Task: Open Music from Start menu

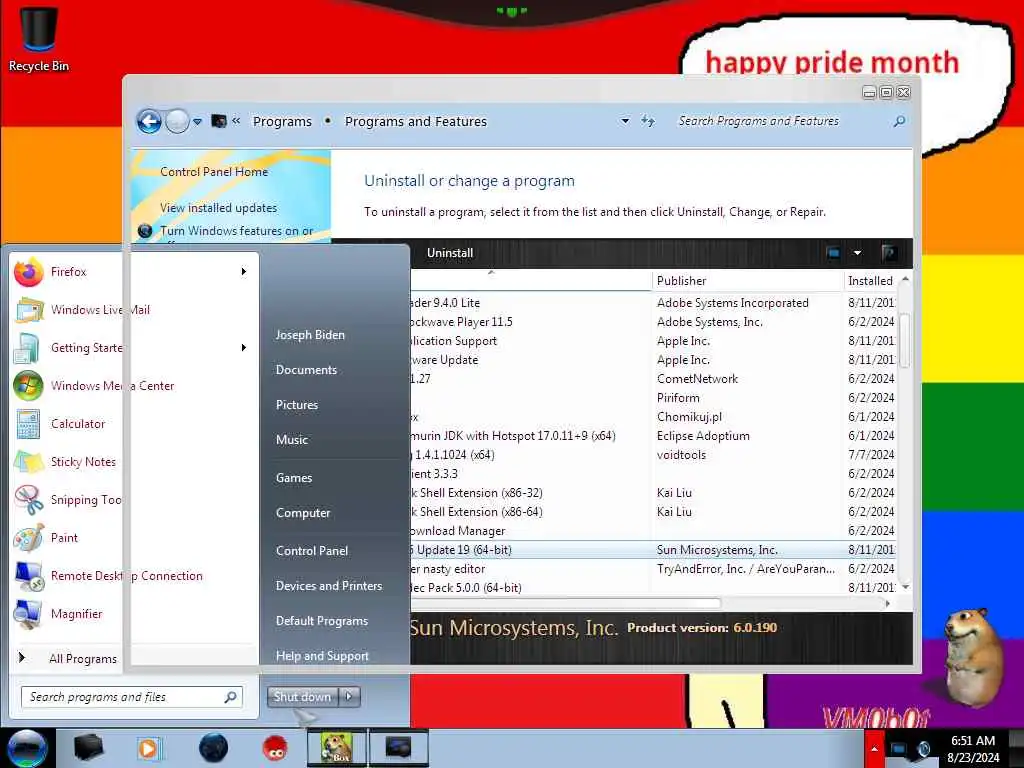Action: pos(292,440)
